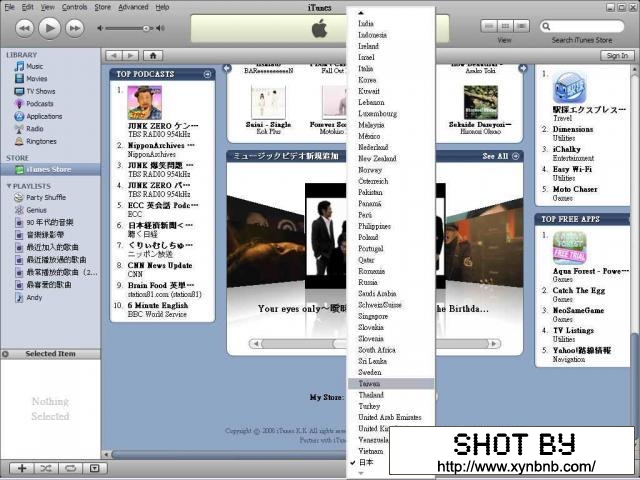
Task: Choose Taiwan in the country list
Action: (391, 384)
